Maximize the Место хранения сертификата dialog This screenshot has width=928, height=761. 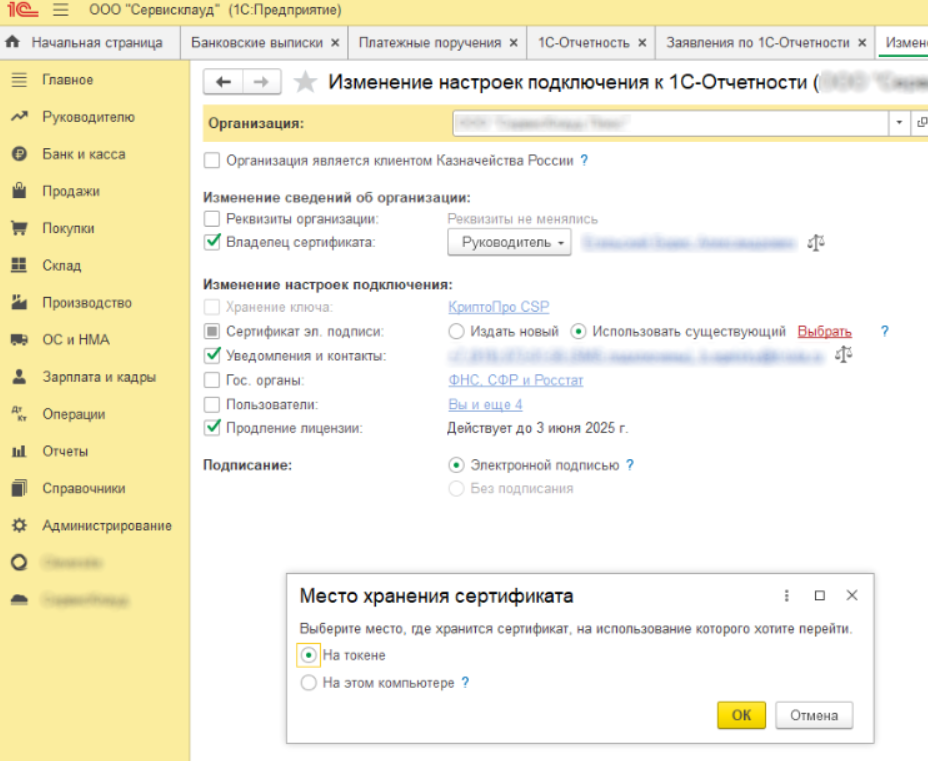tap(820, 595)
